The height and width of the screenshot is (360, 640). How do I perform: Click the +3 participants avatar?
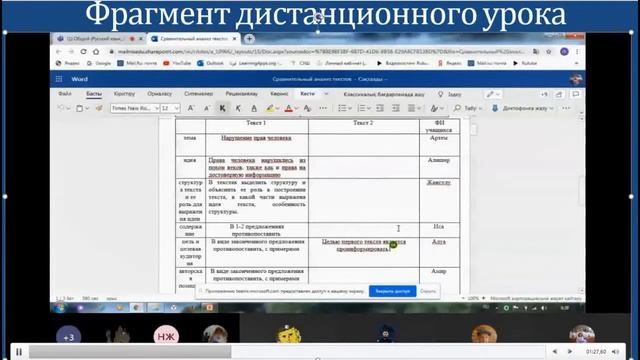click(x=69, y=336)
